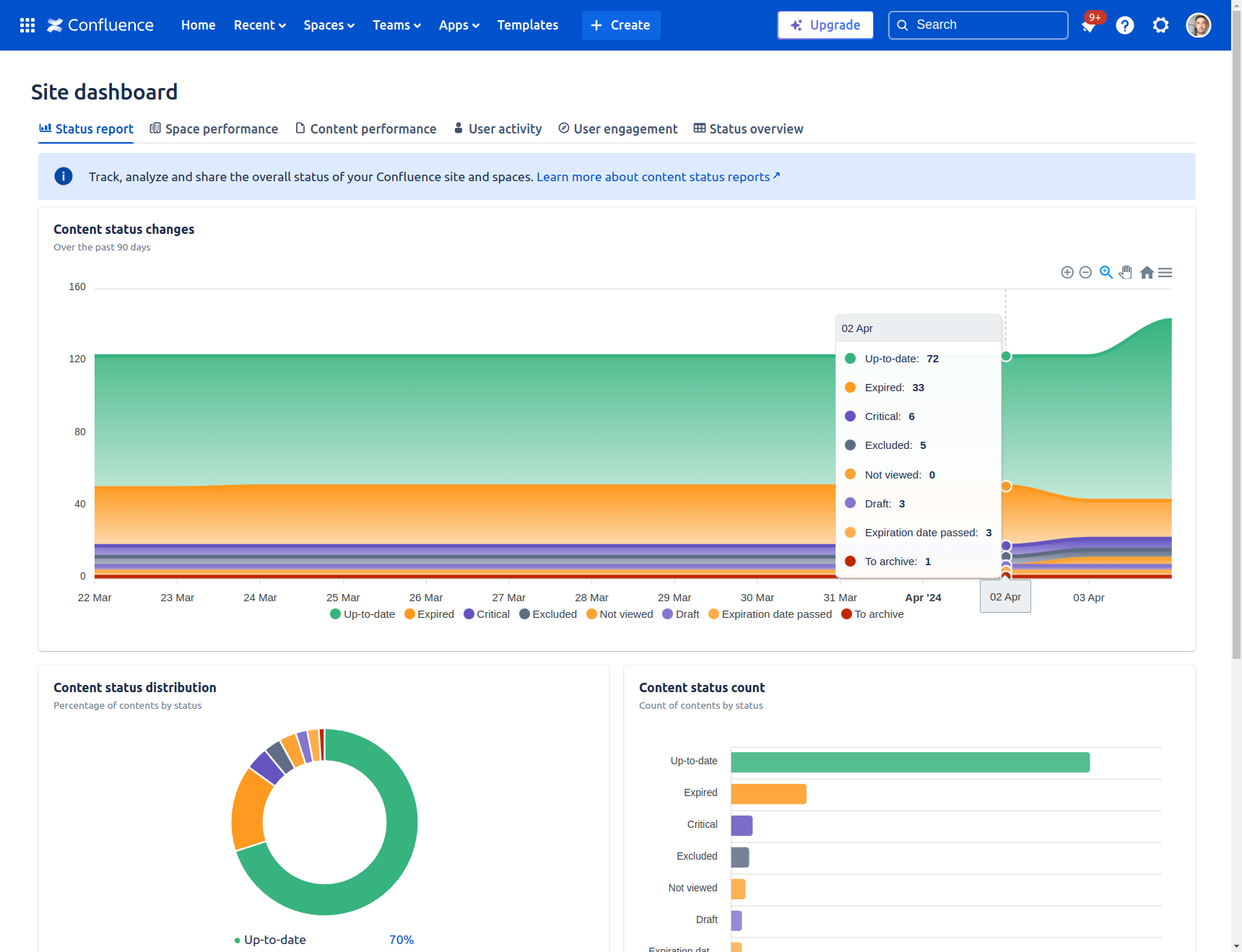Viewport: 1242px width, 952px height.
Task: Toggle Expired series in chart legend
Action: point(430,614)
